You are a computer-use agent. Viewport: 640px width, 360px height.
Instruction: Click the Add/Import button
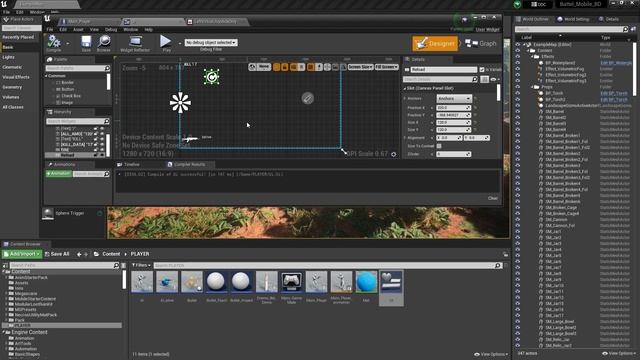point(22,254)
